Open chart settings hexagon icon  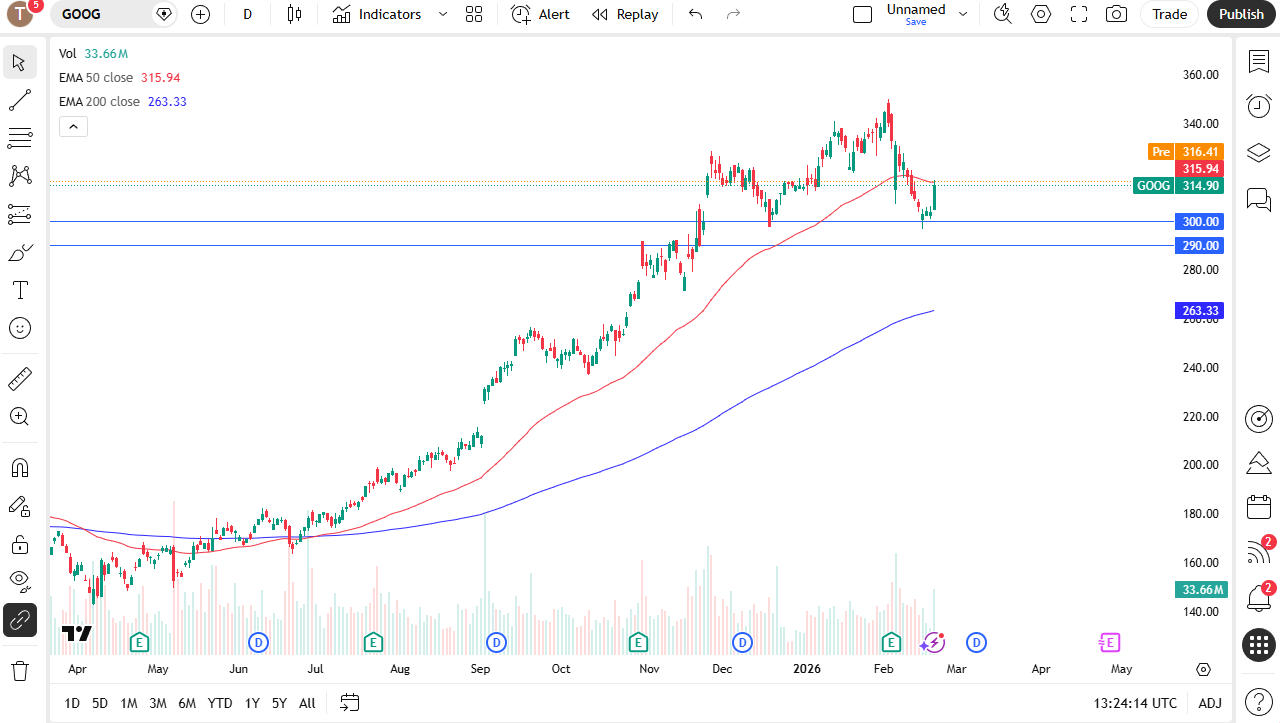pyautogui.click(x=1041, y=14)
